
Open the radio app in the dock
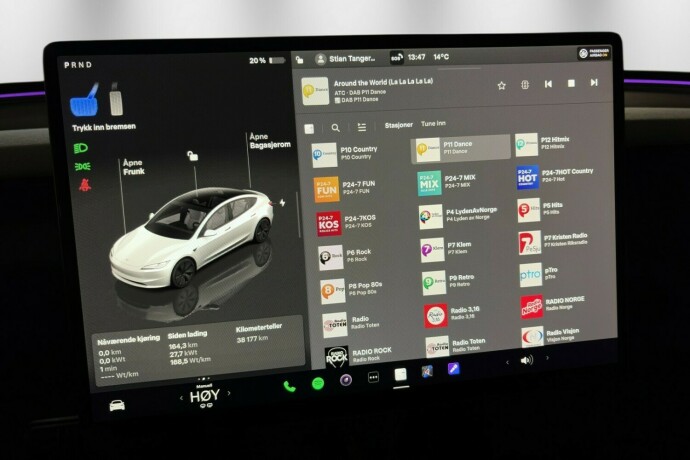[400, 375]
